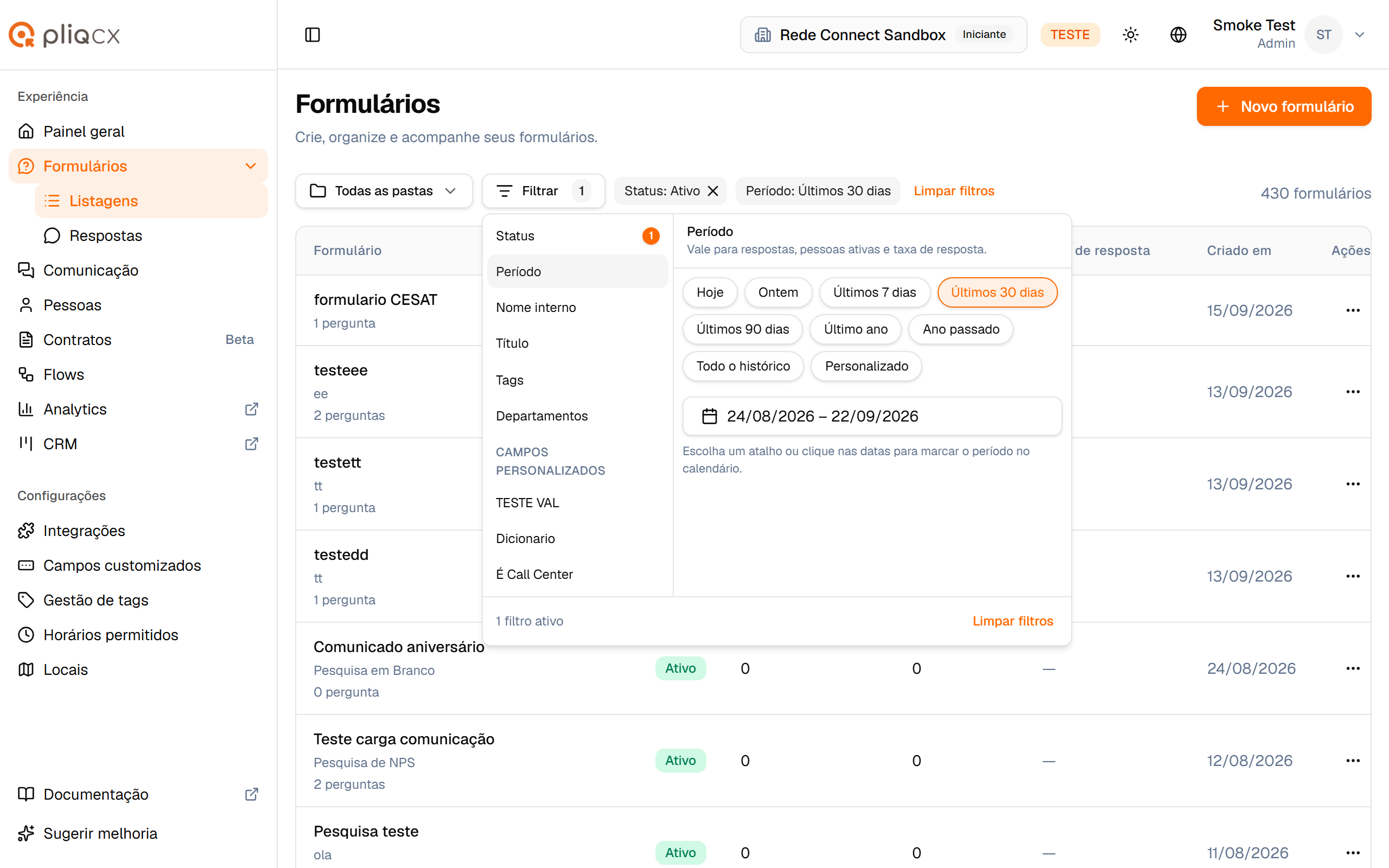This screenshot has height=868, width=1389.
Task: Open the user account chevron menu
Action: pyautogui.click(x=1359, y=34)
